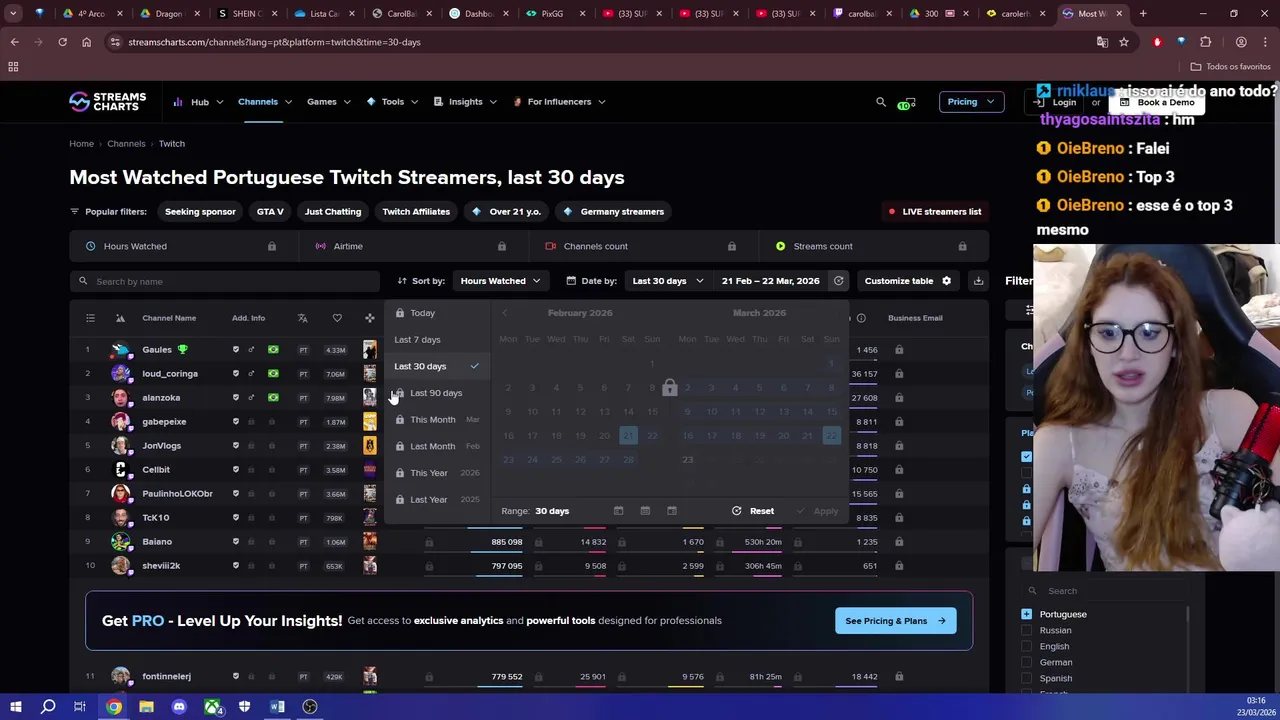Click the refresh icon beside the date range

[839, 281]
